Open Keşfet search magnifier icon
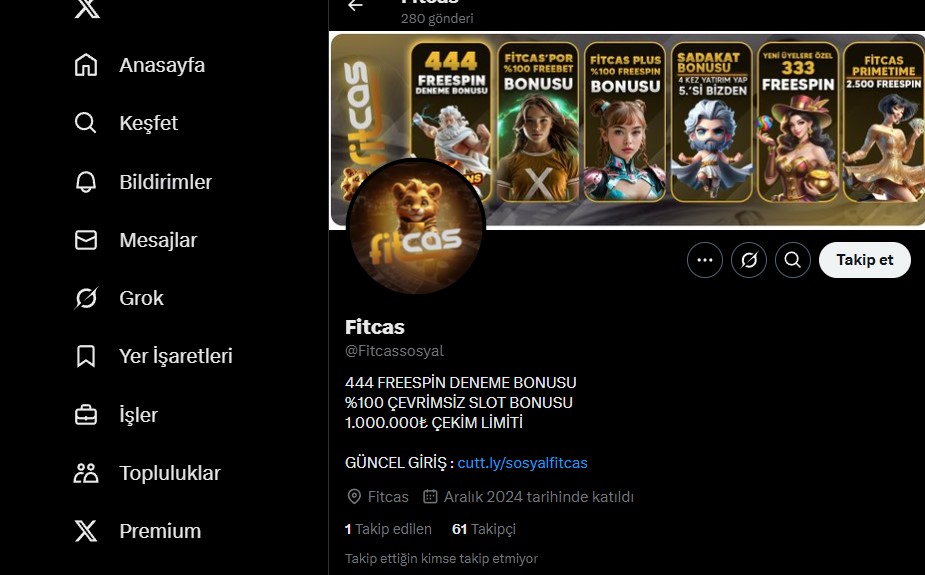Image resolution: width=925 pixels, height=575 pixels. [x=86, y=123]
